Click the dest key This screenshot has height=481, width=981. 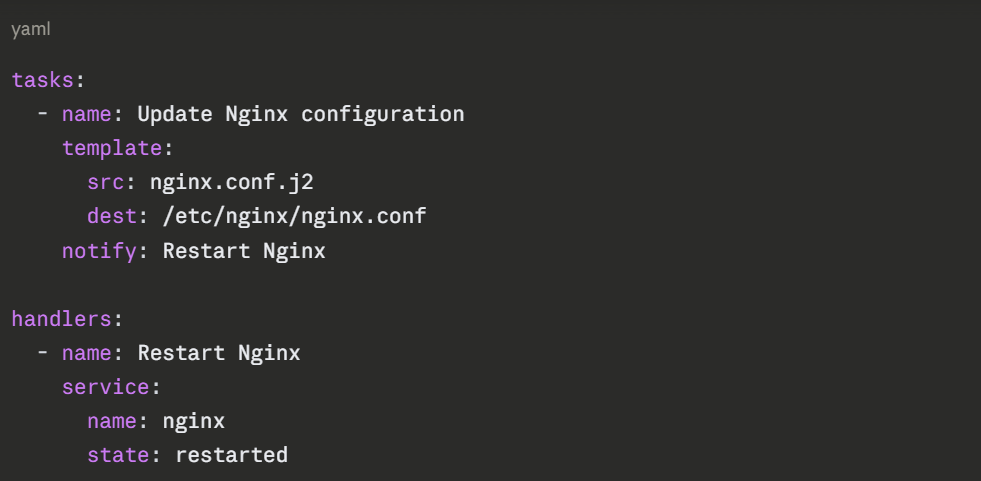pyautogui.click(x=111, y=216)
